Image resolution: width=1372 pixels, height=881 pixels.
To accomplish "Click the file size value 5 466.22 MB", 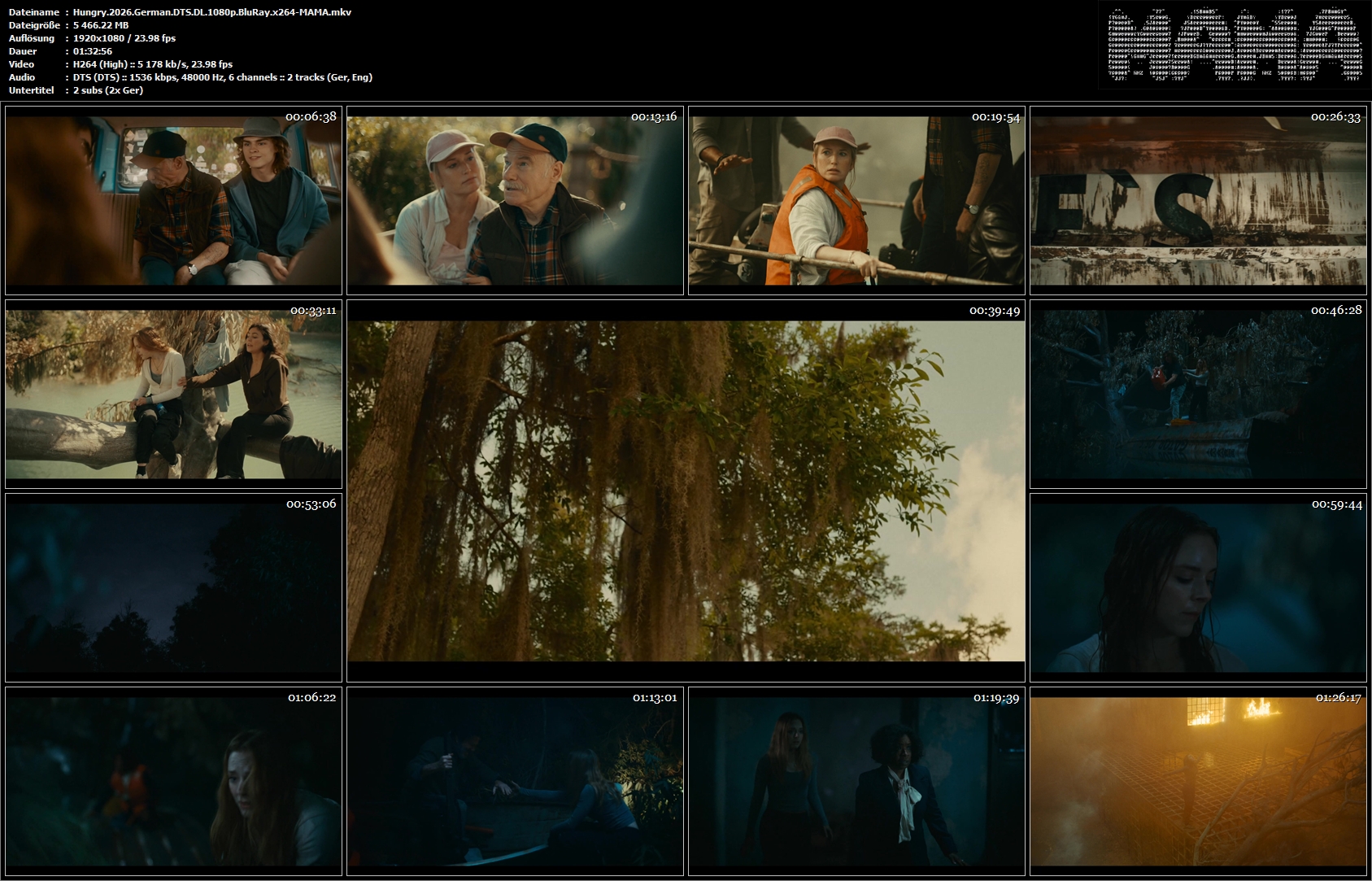I will [101, 25].
